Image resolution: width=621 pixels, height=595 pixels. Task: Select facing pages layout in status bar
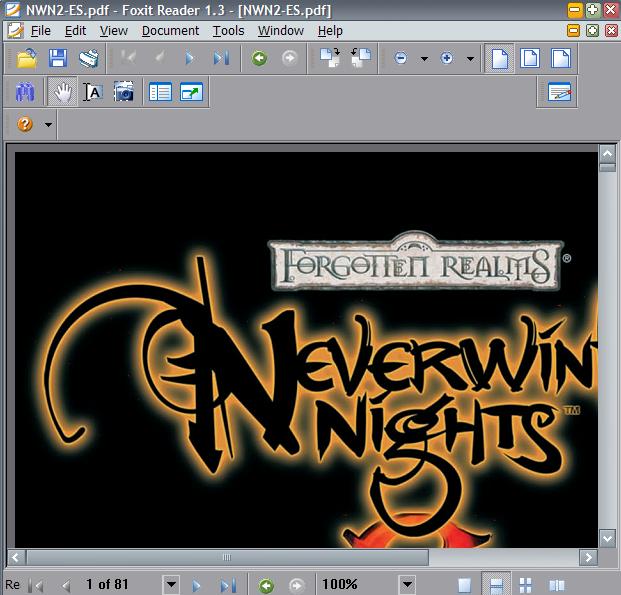pyautogui.click(x=556, y=585)
